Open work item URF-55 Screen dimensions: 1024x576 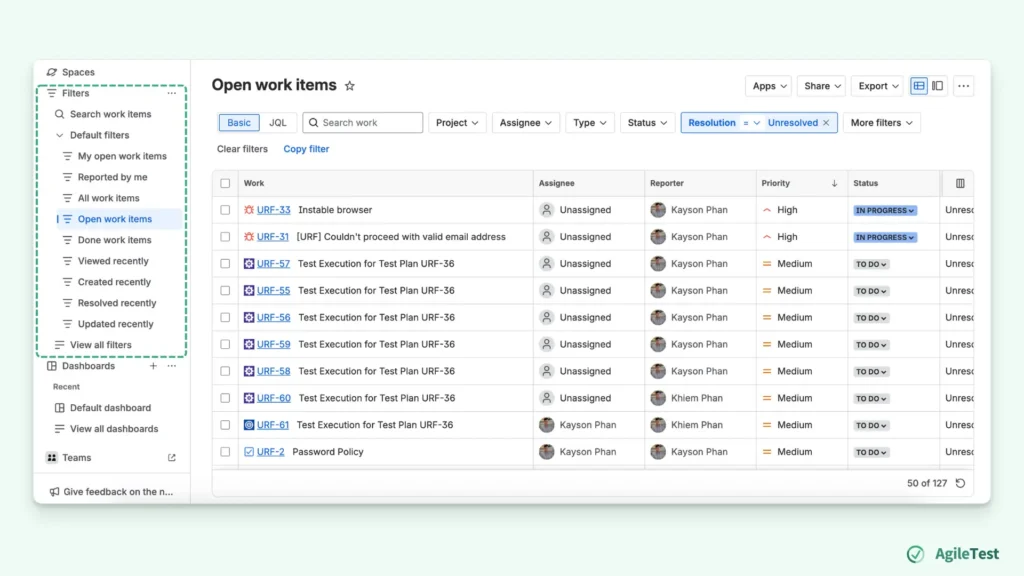point(273,291)
